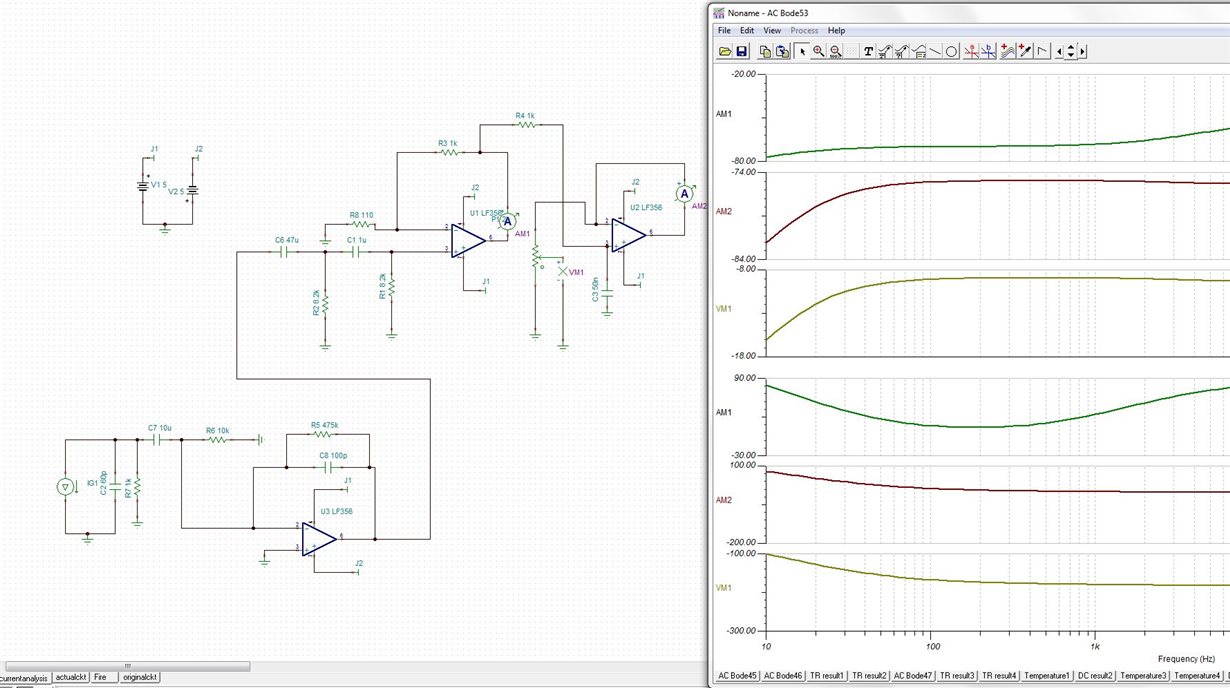The height and width of the screenshot is (688, 1230).
Task: Click the flag-shaped toolbar icon
Action: (x=1042, y=51)
